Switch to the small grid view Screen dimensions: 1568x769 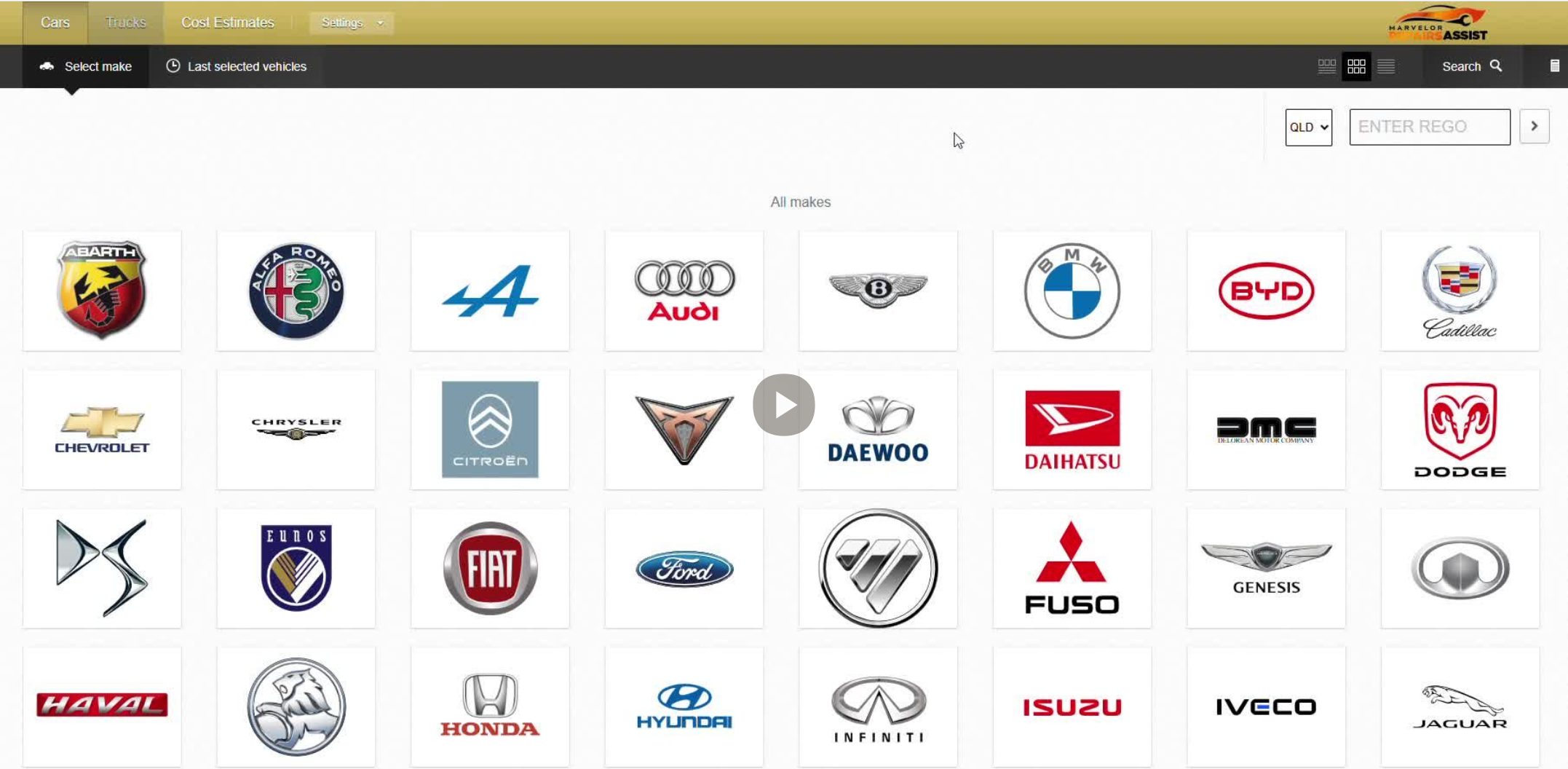[1326, 66]
